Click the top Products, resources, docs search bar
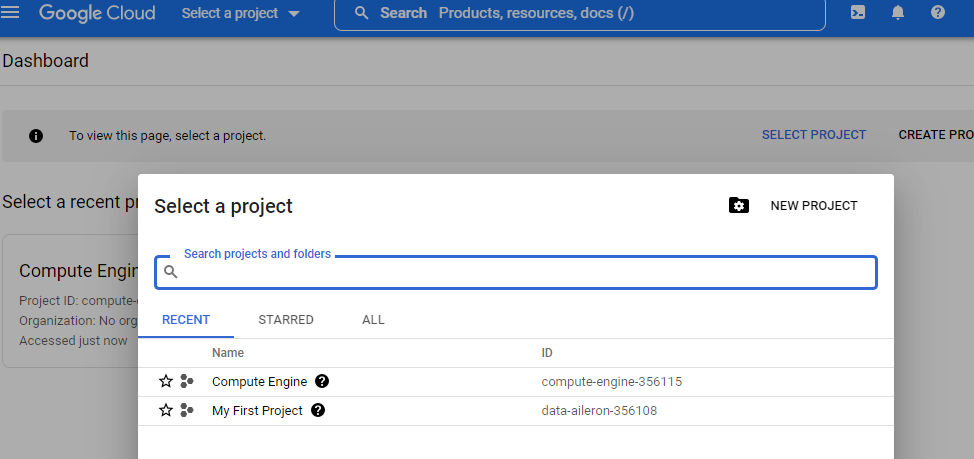Screen dimensions: 974x459 click(x=580, y=13)
